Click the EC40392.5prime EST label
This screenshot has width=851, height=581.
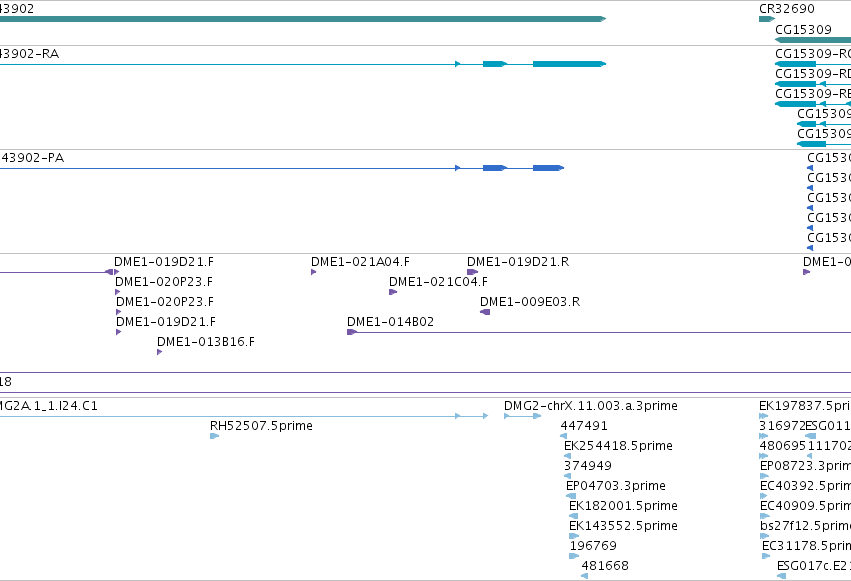(x=805, y=486)
